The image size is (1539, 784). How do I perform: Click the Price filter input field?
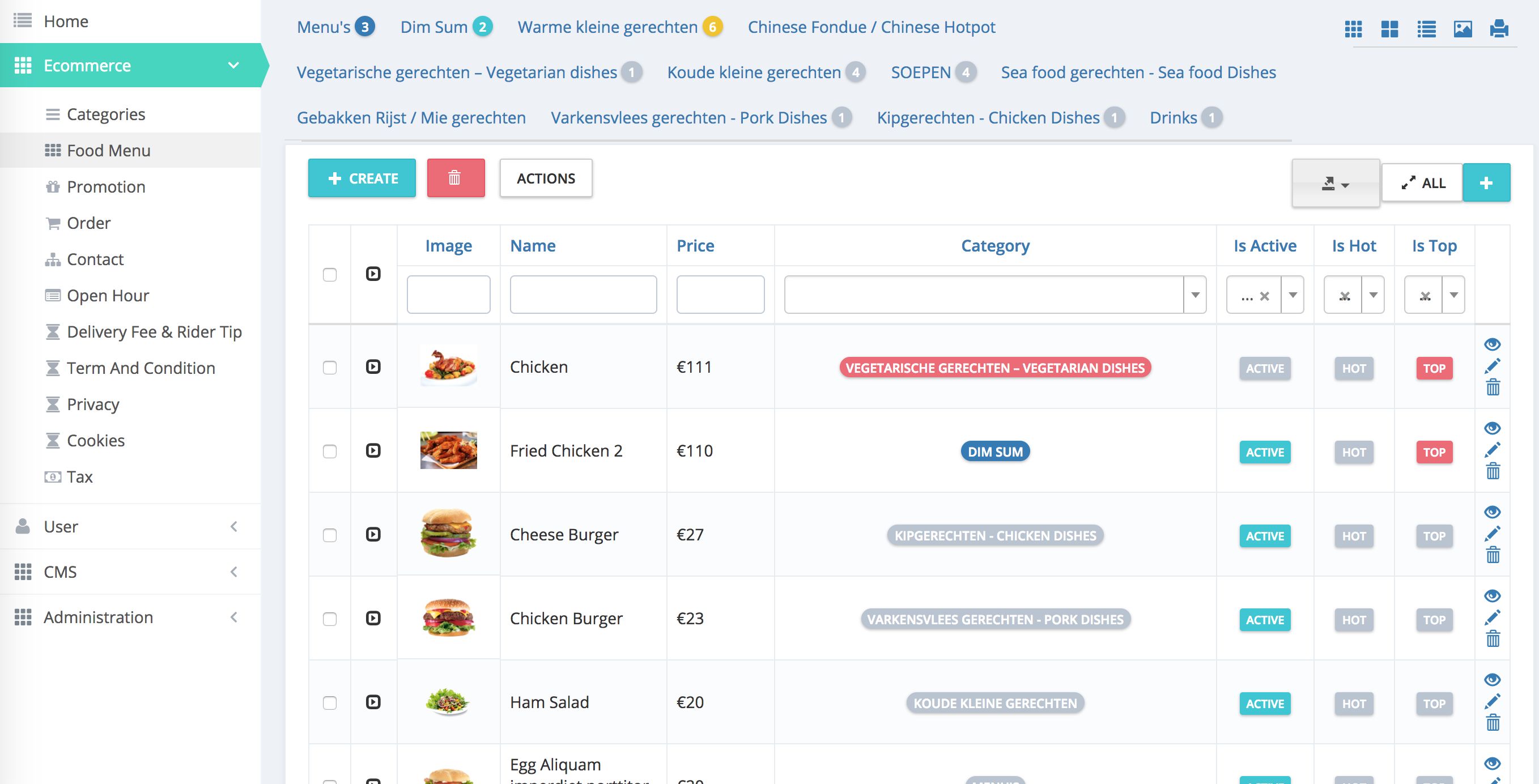click(x=720, y=295)
